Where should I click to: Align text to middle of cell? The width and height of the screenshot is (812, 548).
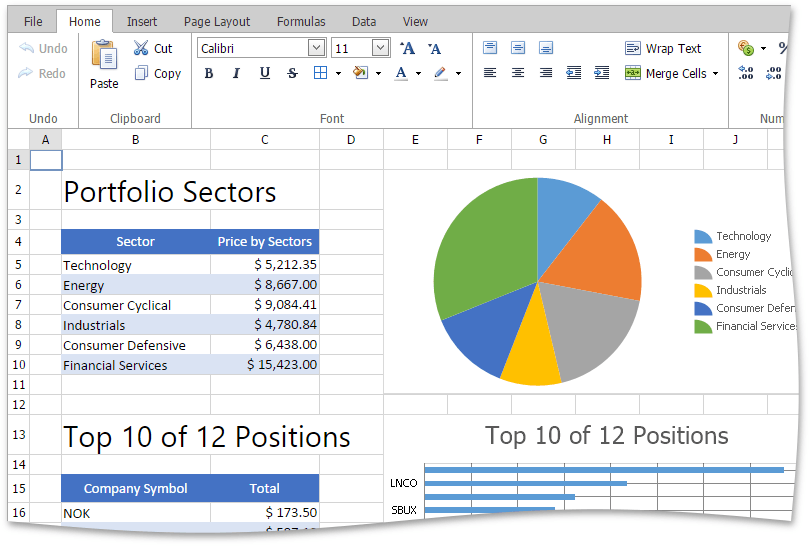coord(518,48)
